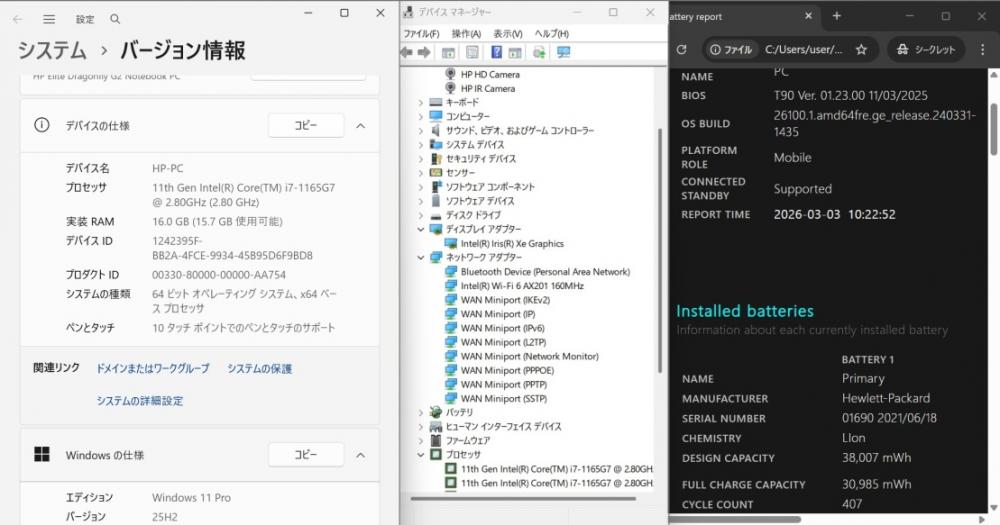The width and height of the screenshot is (1000, 525).
Task: Click the CYCLE COUNT value 407
Action: [852, 504]
